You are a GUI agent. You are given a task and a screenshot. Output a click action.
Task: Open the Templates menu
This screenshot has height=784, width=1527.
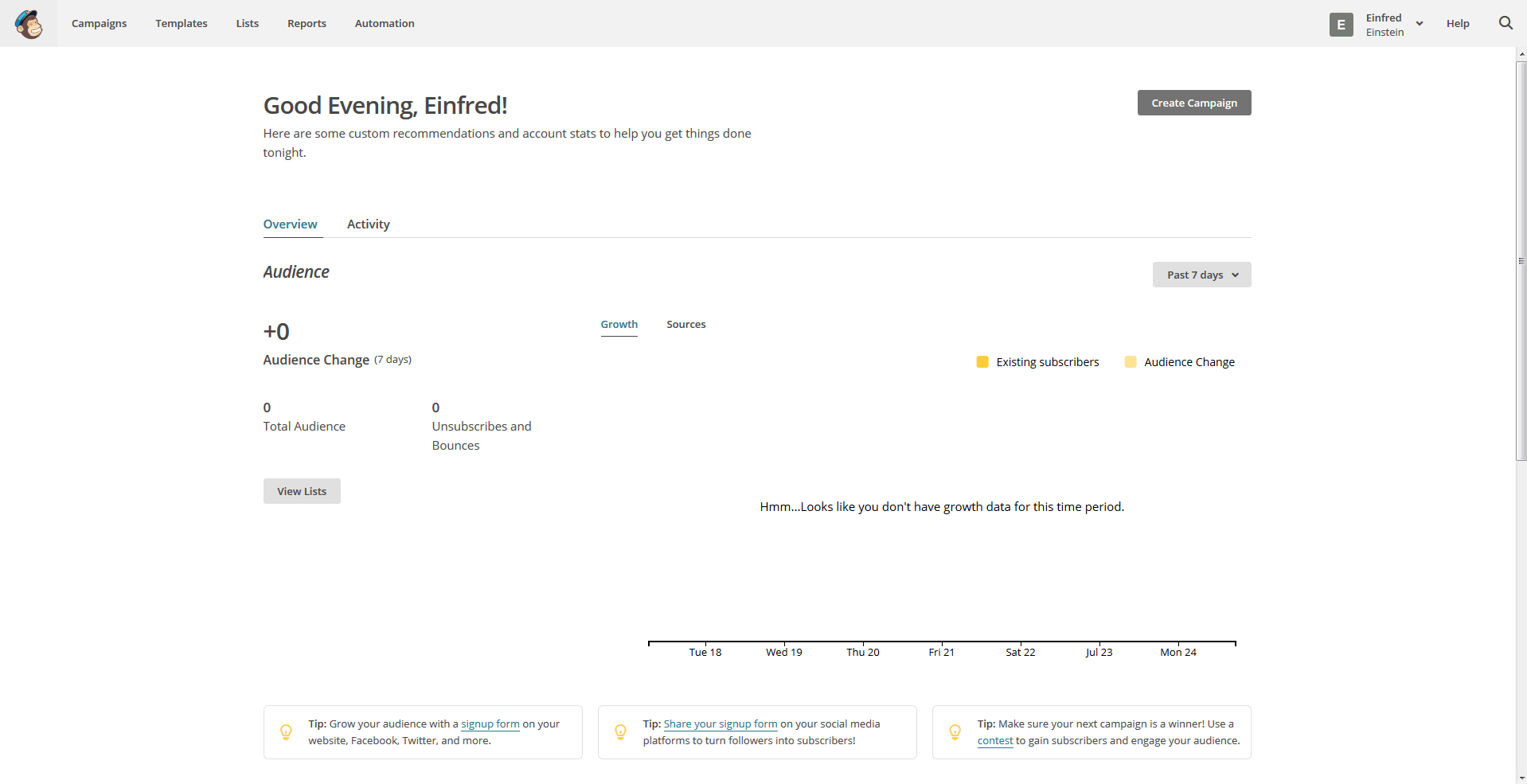[182, 23]
